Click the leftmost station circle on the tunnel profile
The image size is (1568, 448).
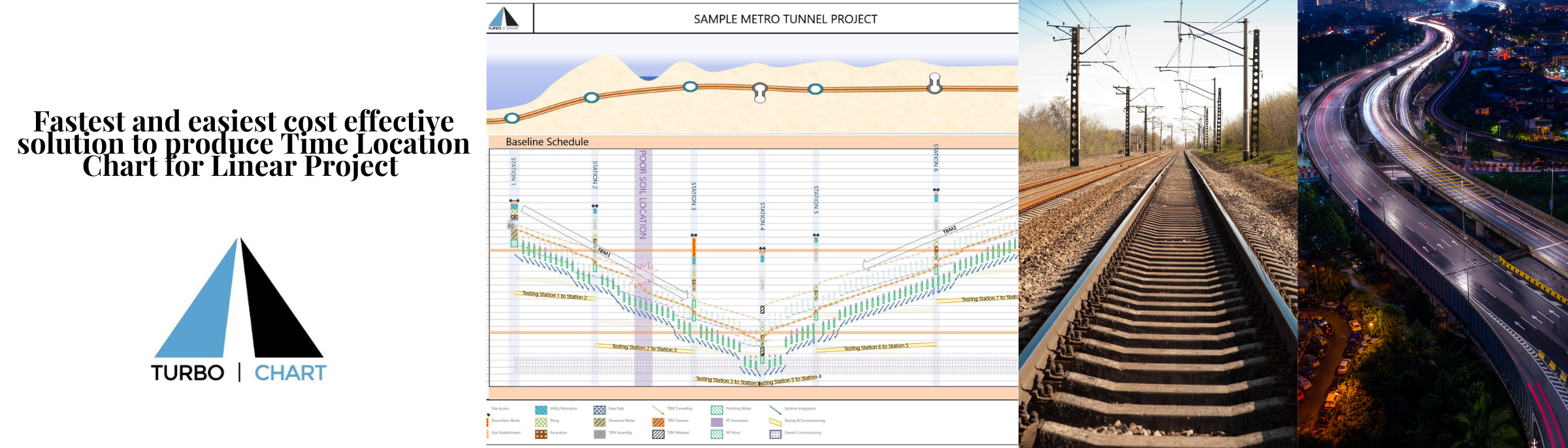(x=512, y=118)
